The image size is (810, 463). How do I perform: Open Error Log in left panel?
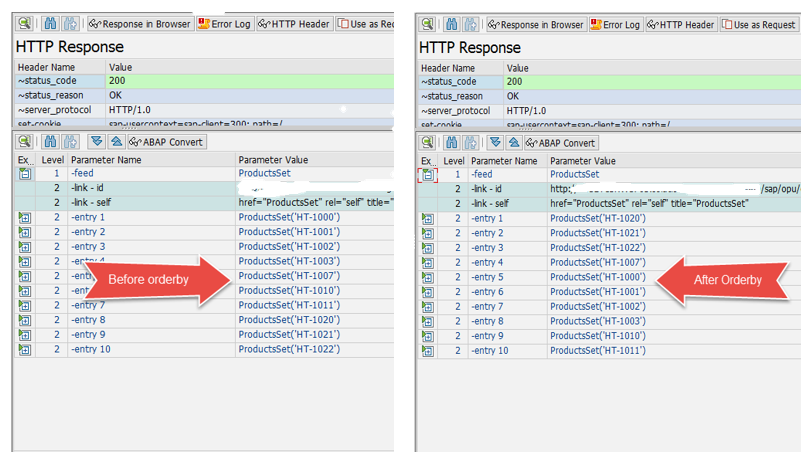pos(225,24)
